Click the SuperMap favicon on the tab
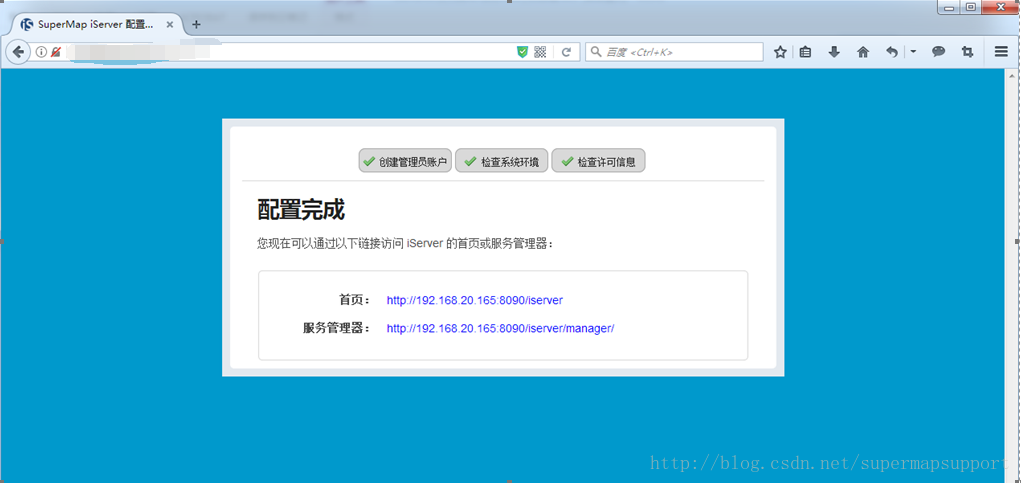The height and width of the screenshot is (483, 1021). pyautogui.click(x=27, y=25)
